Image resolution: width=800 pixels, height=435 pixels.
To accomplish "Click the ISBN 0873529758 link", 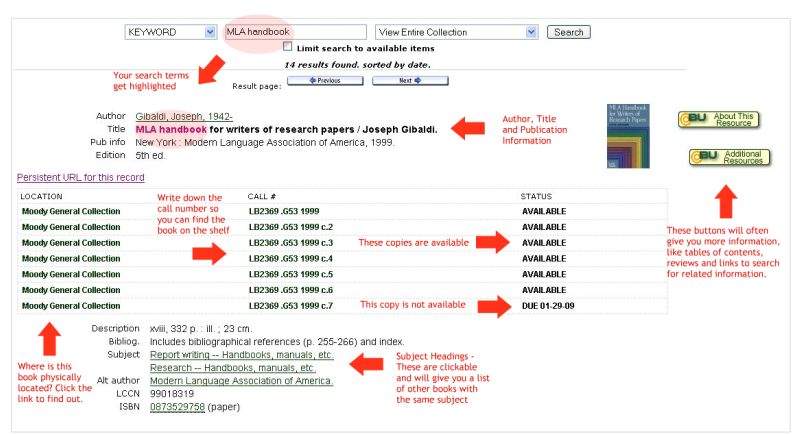I will coord(177,407).
